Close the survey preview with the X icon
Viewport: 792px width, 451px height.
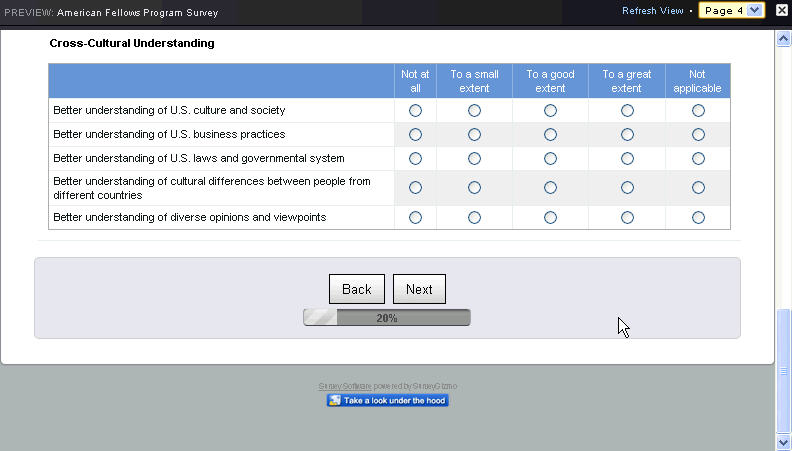click(x=782, y=10)
